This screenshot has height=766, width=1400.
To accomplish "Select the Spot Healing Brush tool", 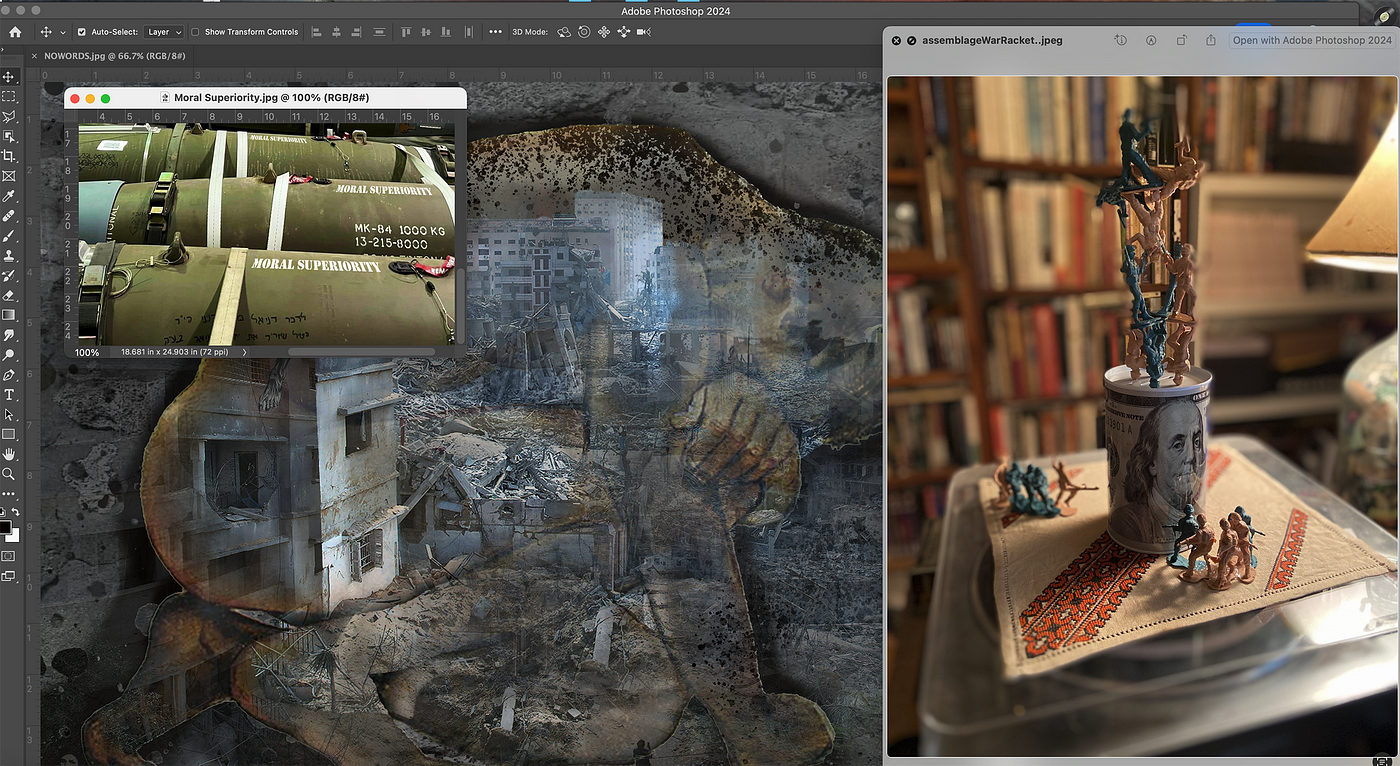I will click(9, 216).
